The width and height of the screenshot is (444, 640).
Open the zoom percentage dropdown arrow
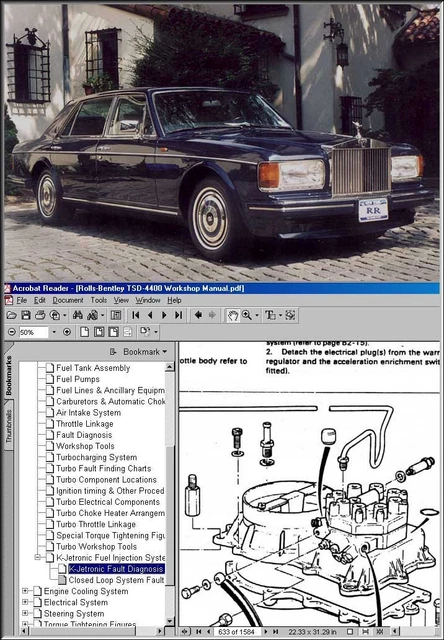tap(54, 332)
